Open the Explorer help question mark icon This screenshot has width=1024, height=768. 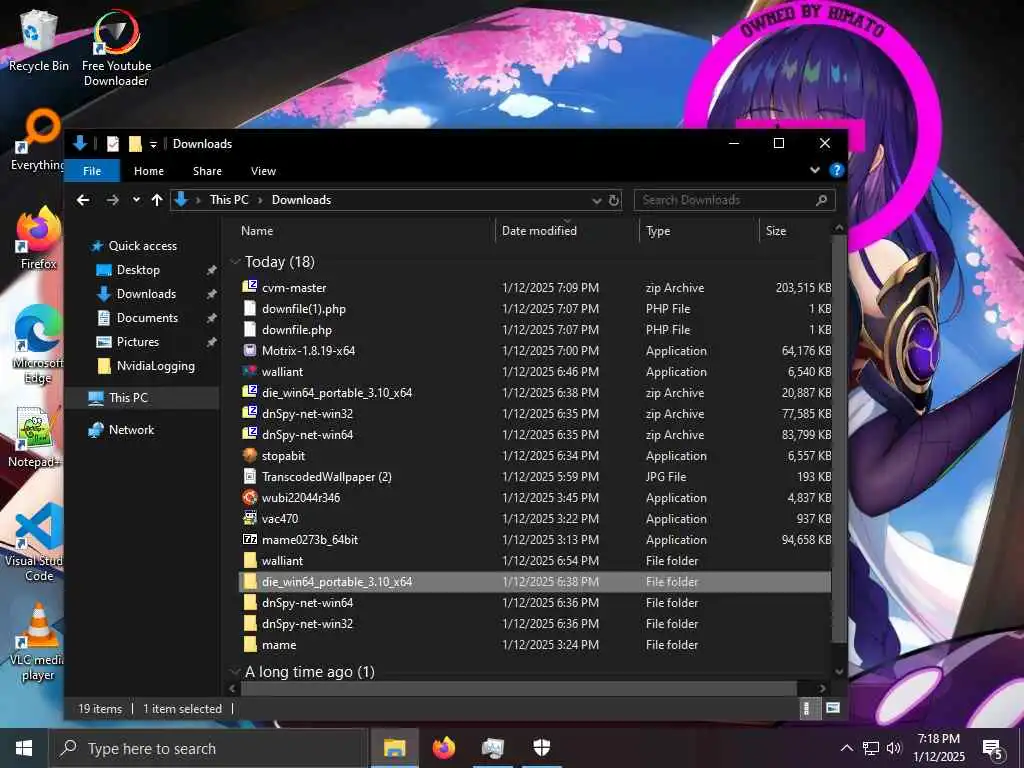pyautogui.click(x=836, y=170)
